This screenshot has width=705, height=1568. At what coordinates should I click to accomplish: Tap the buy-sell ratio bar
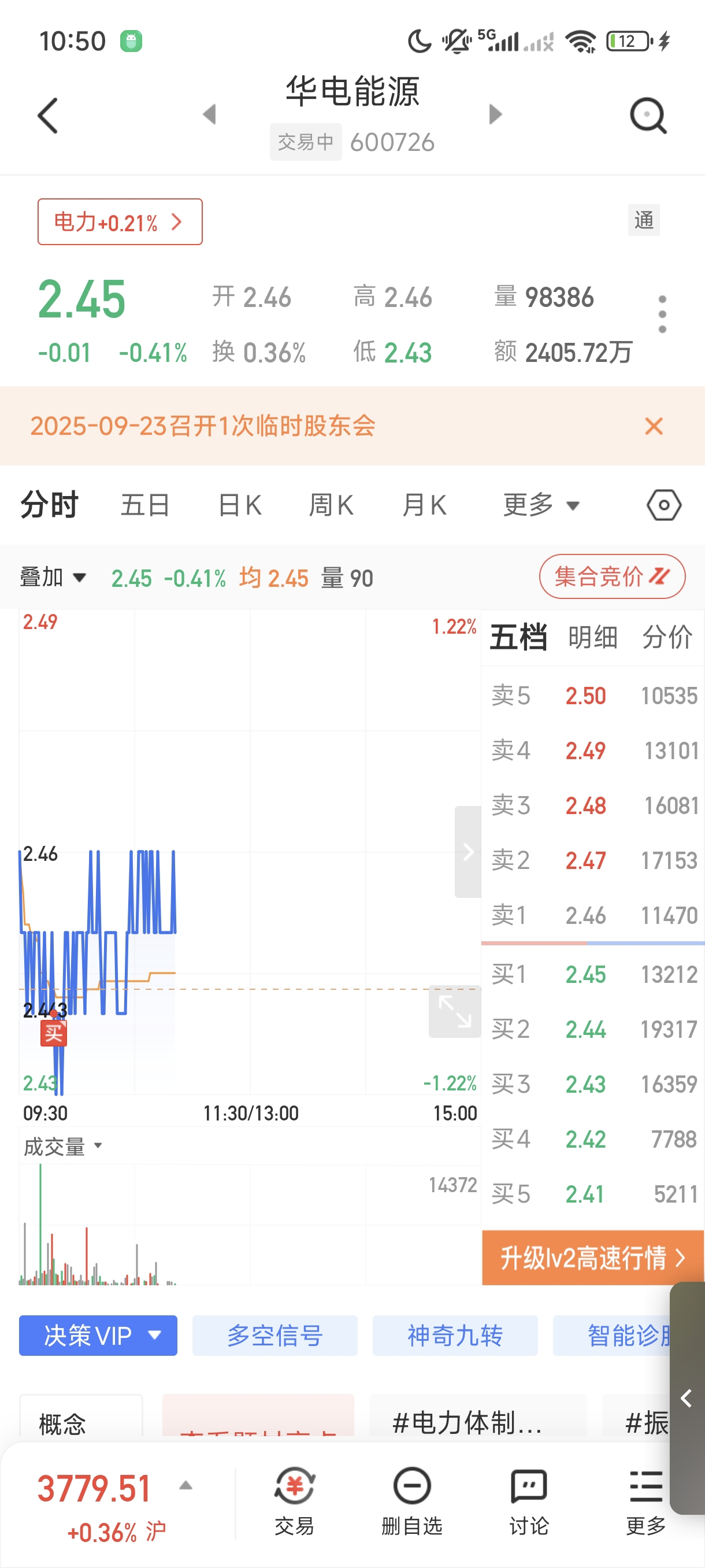point(593,944)
